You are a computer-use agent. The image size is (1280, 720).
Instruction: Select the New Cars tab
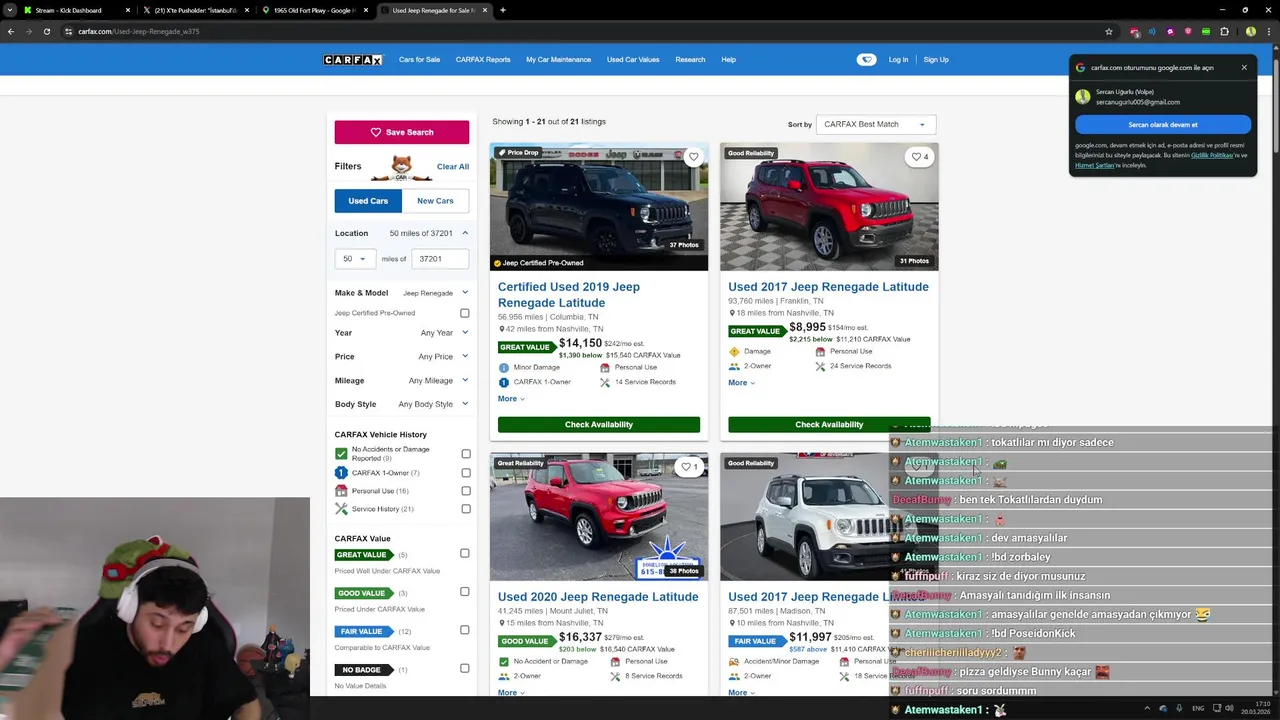(x=435, y=201)
